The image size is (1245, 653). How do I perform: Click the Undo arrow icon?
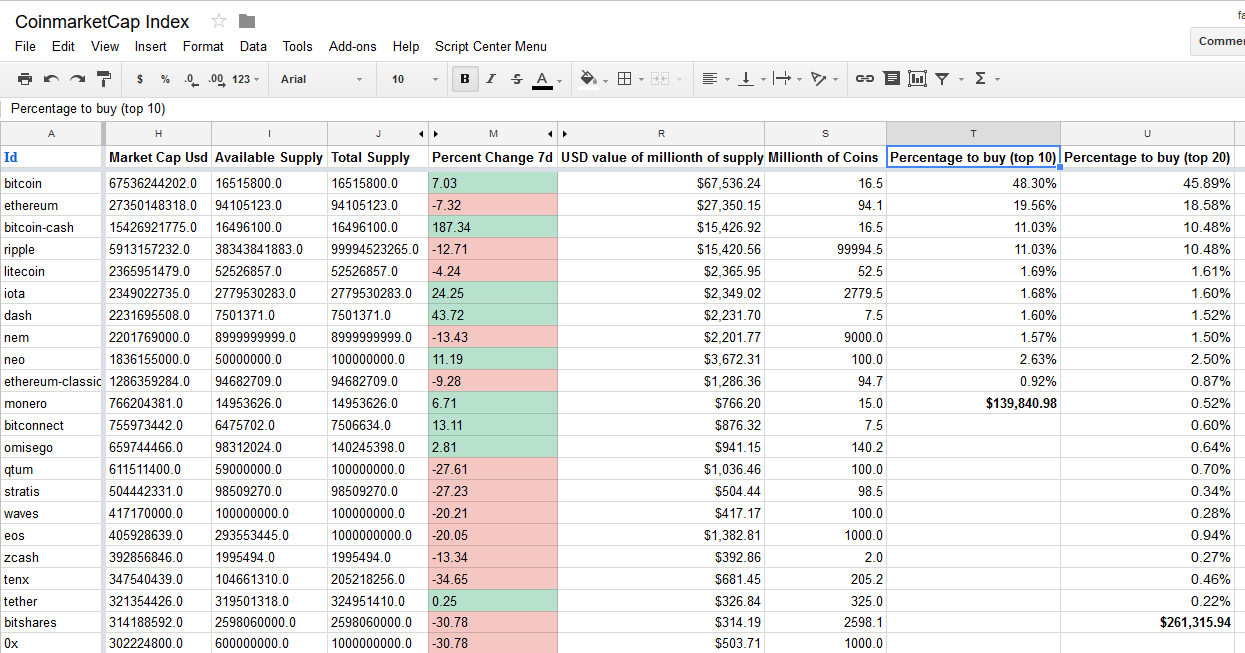51,79
